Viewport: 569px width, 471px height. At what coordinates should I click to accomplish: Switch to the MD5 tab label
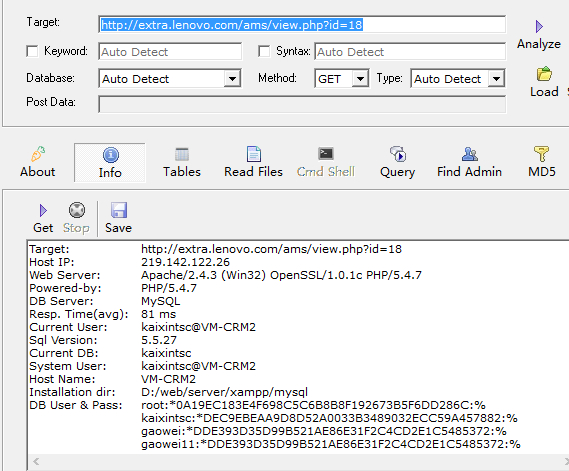[x=542, y=172]
